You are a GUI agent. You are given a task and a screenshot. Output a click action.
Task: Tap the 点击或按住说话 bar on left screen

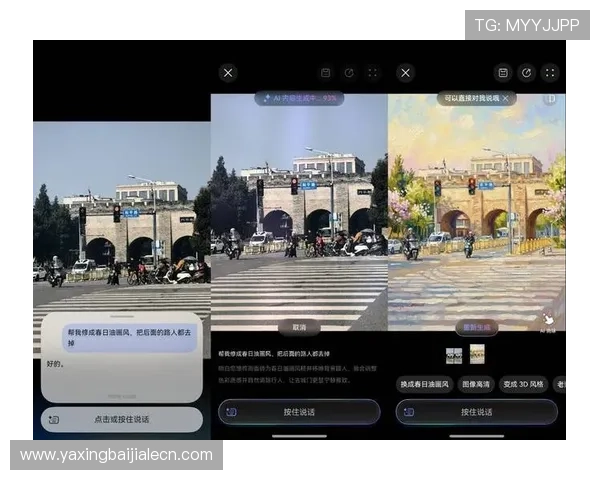(x=122, y=420)
